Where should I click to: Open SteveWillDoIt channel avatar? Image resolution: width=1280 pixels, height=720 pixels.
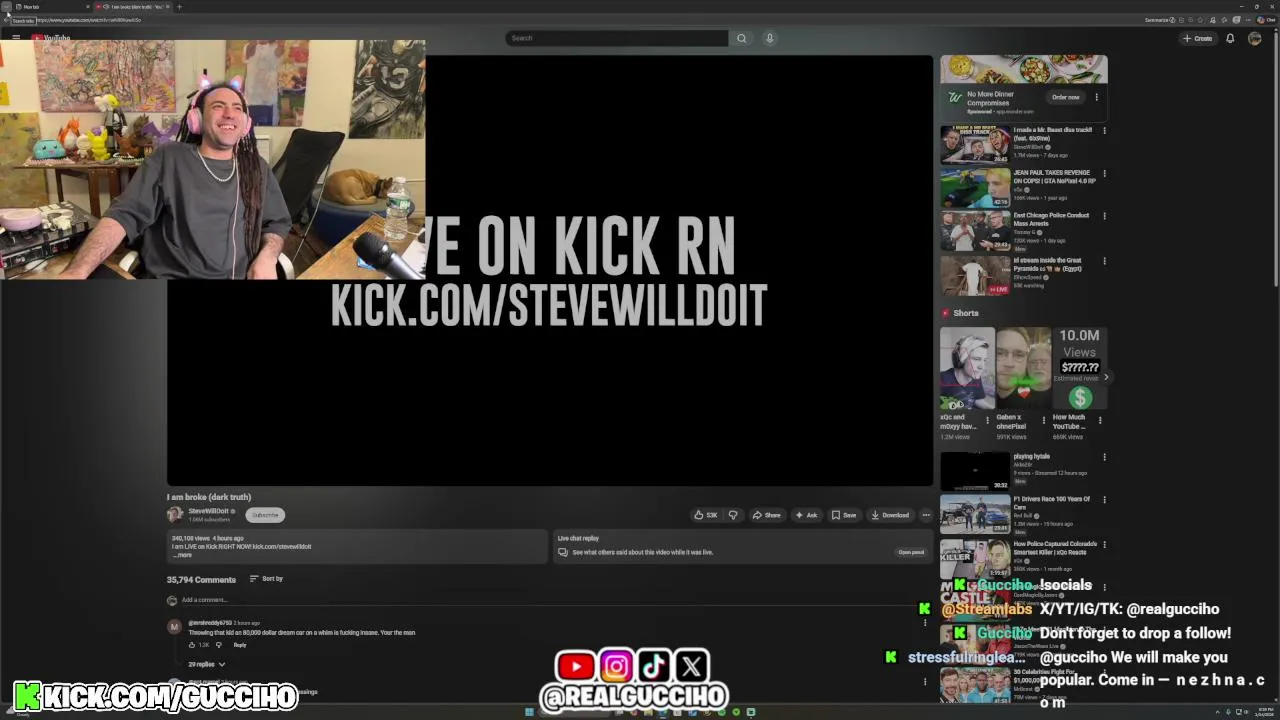click(175, 514)
